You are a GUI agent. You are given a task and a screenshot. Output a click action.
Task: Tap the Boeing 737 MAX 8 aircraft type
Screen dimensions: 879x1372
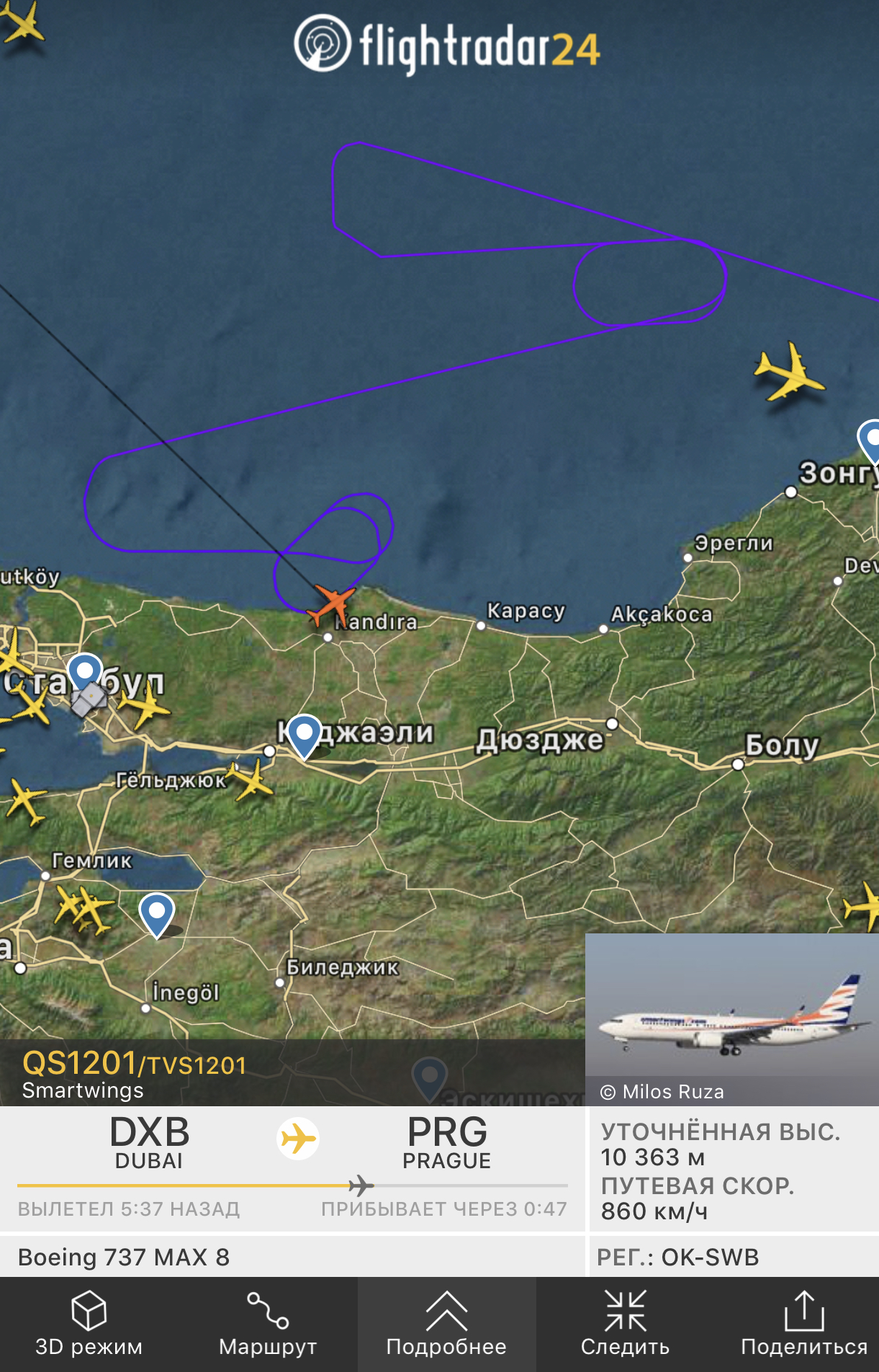click(x=124, y=1257)
